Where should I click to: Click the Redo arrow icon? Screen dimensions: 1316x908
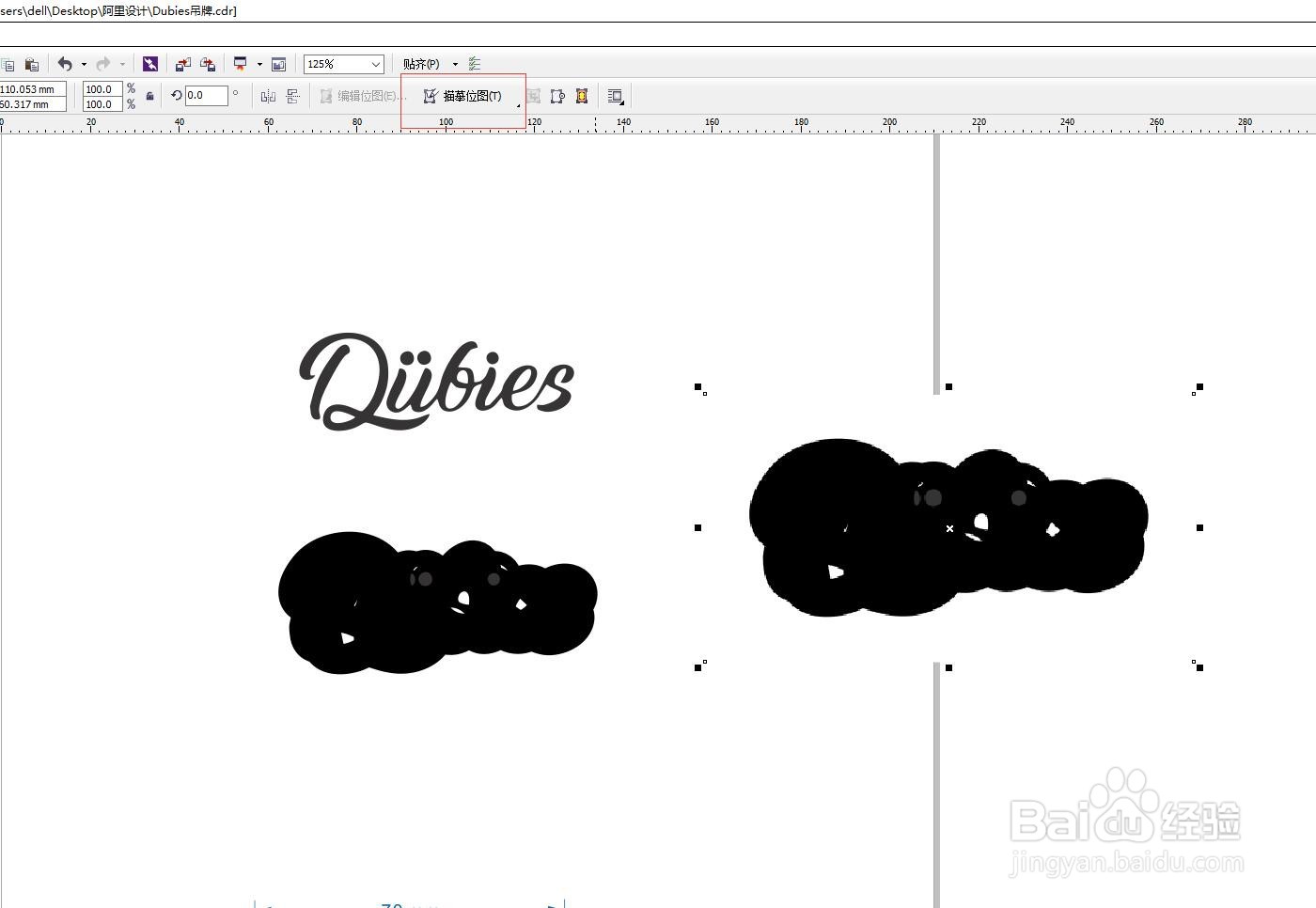click(x=103, y=64)
